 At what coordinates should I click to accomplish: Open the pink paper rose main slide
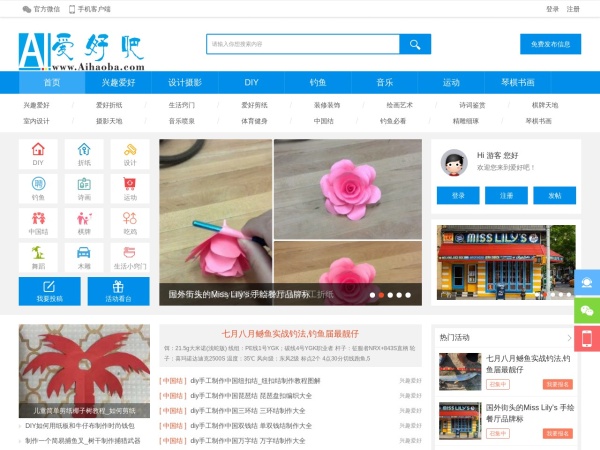[x=291, y=222]
